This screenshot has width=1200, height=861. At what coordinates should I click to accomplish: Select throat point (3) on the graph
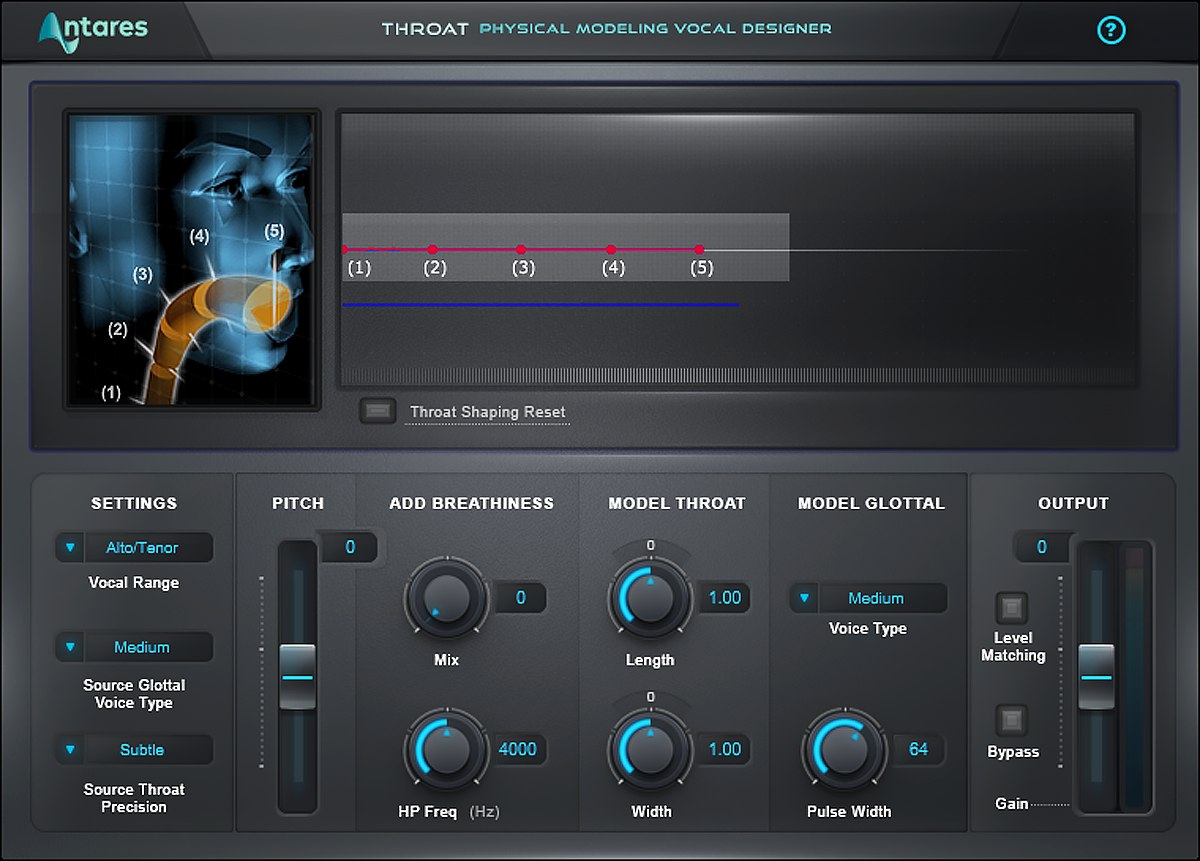point(521,249)
